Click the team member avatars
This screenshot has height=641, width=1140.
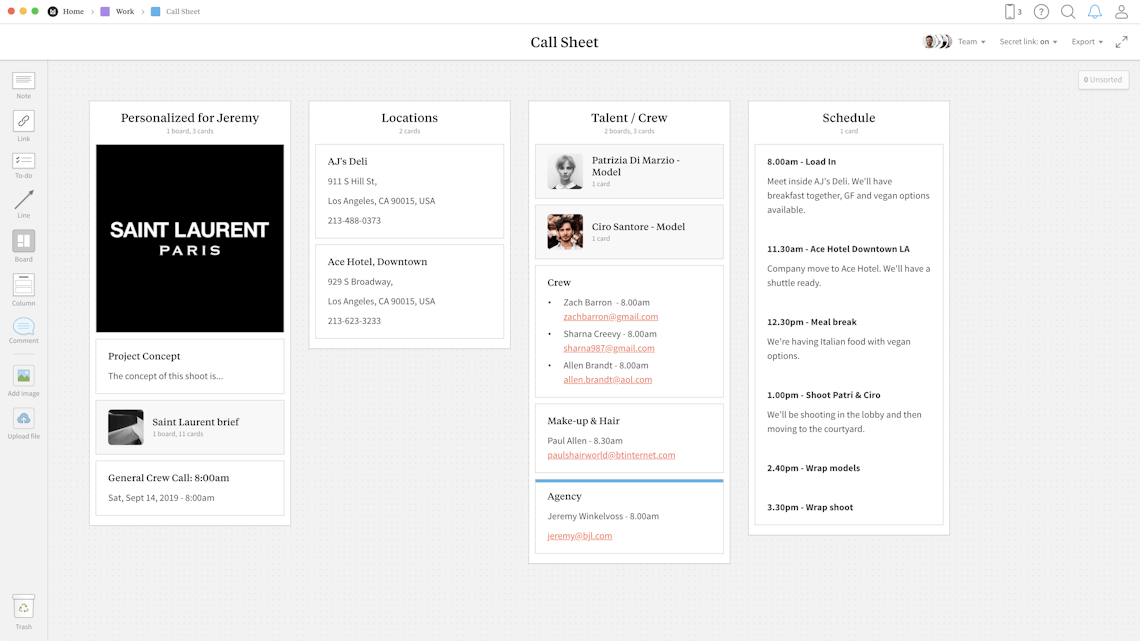coord(937,41)
